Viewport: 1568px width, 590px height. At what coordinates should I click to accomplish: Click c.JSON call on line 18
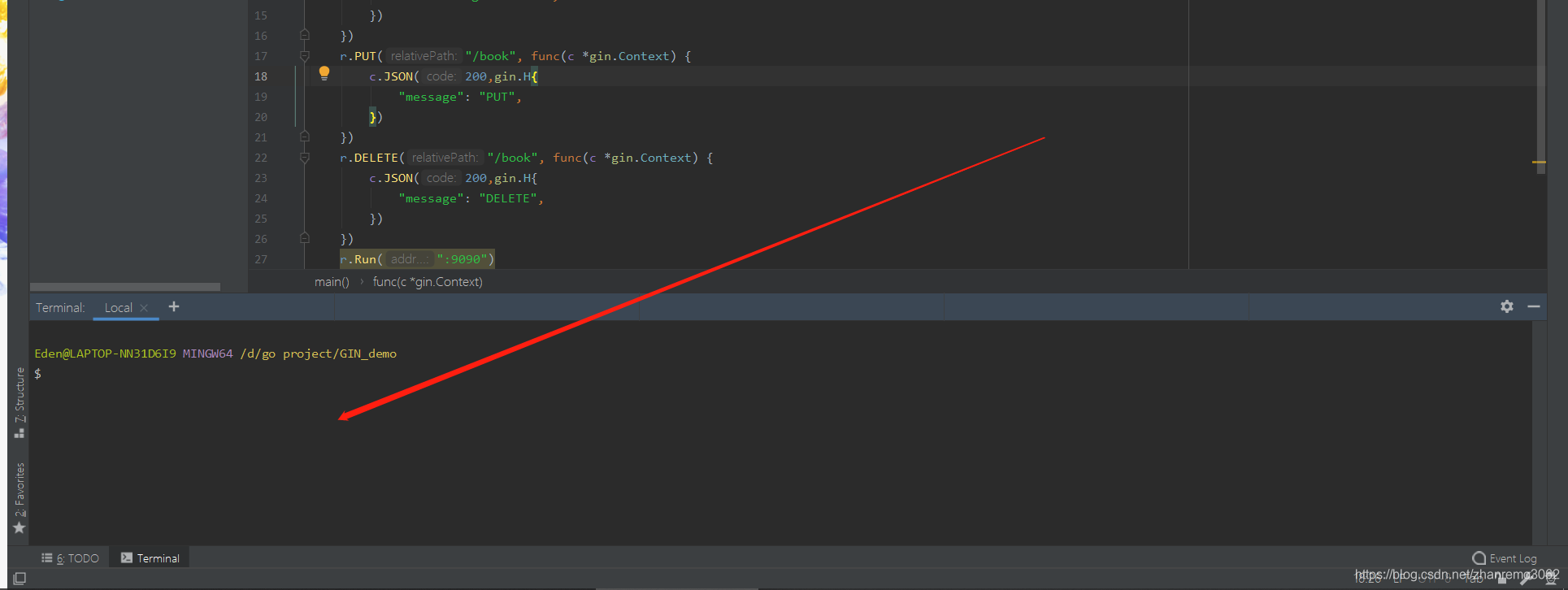tap(391, 76)
